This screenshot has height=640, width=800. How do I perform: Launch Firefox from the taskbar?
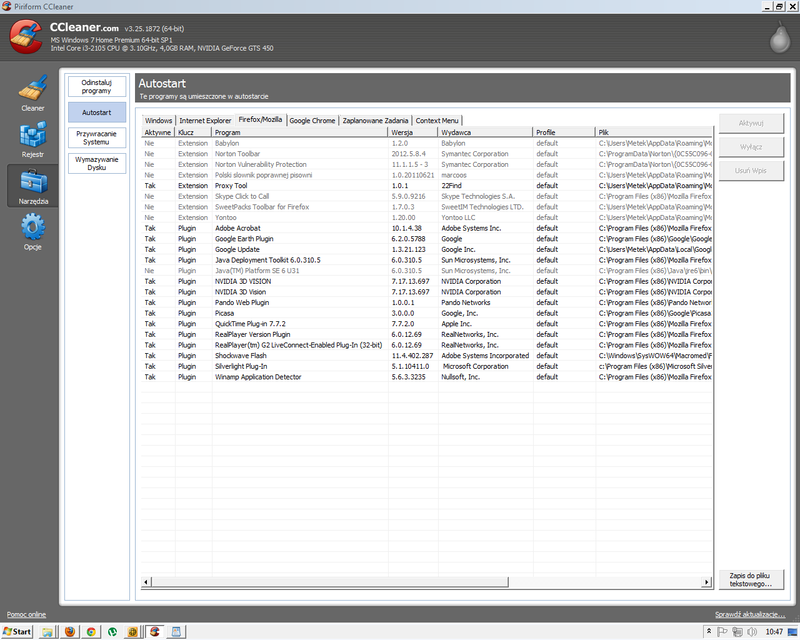(x=69, y=632)
